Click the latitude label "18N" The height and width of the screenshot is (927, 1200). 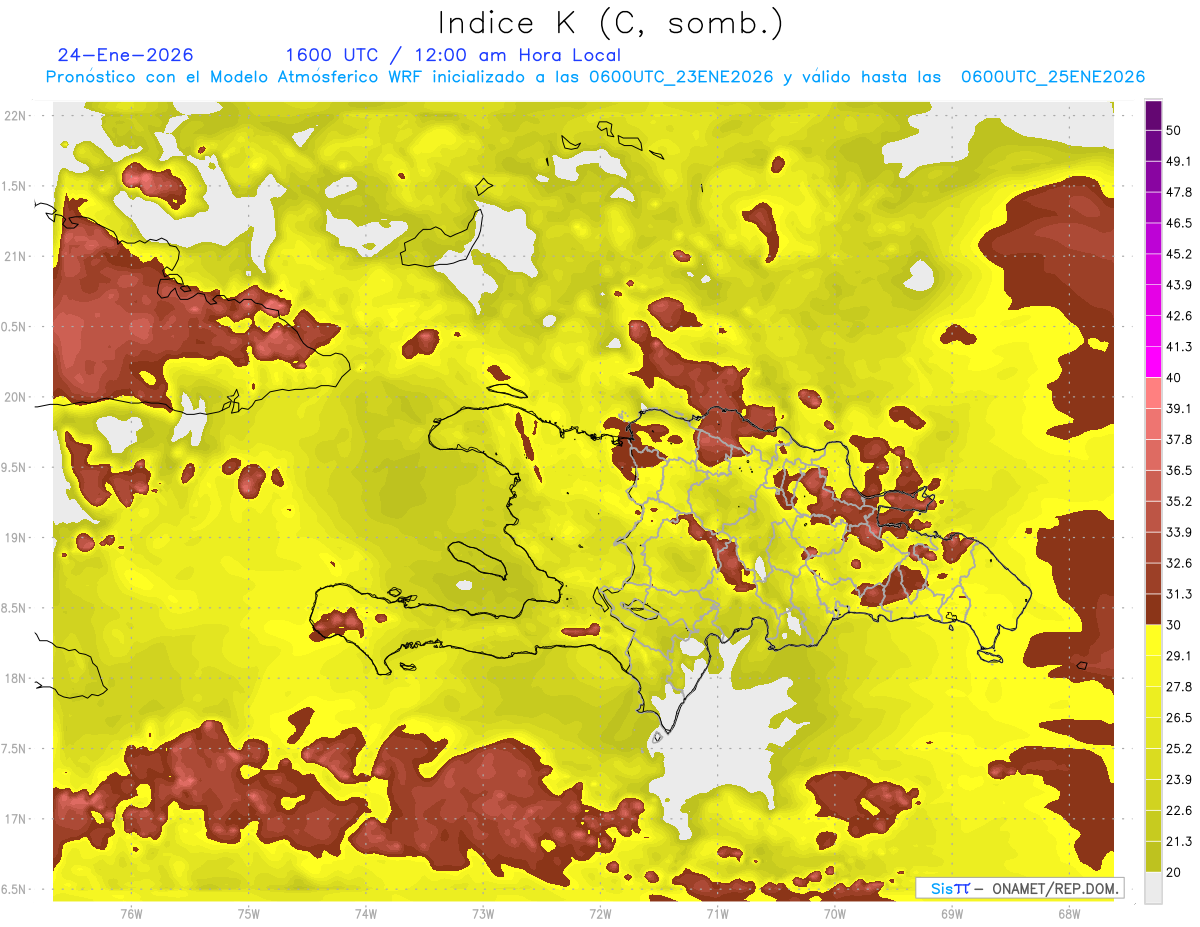[14, 679]
